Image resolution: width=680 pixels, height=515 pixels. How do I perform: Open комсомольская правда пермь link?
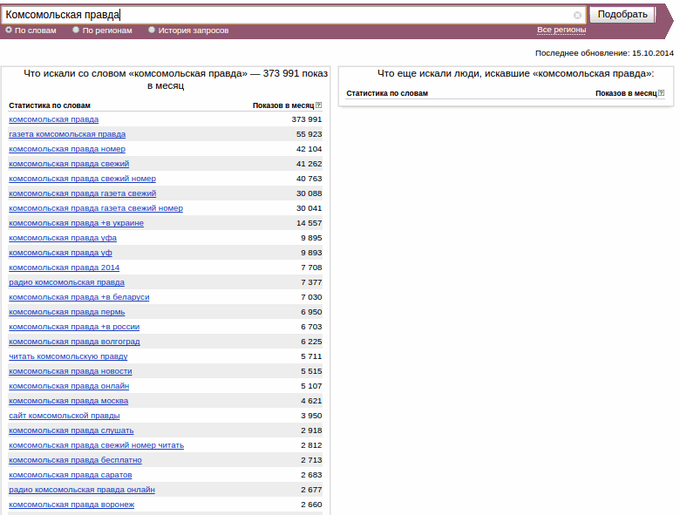67,312
